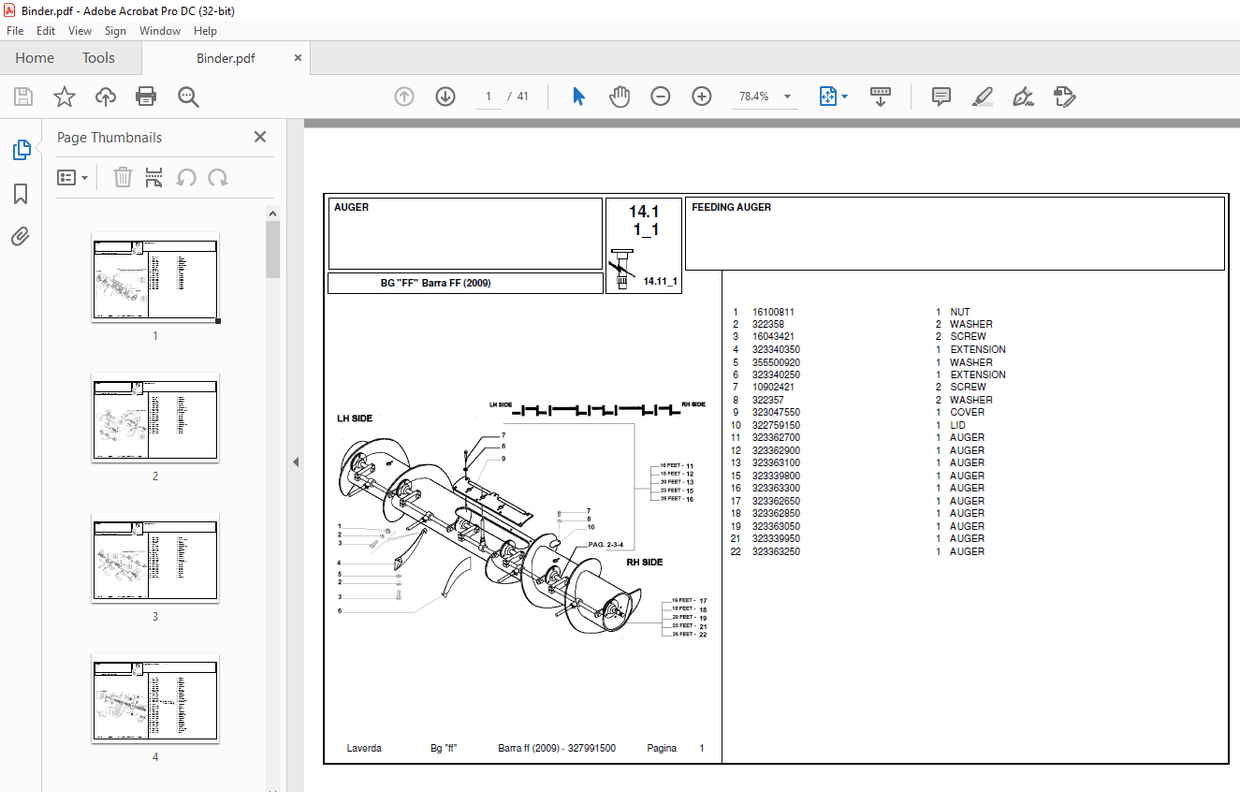Zoom in on the document
Viewport: 1240px width, 792px height.
pyautogui.click(x=701, y=96)
